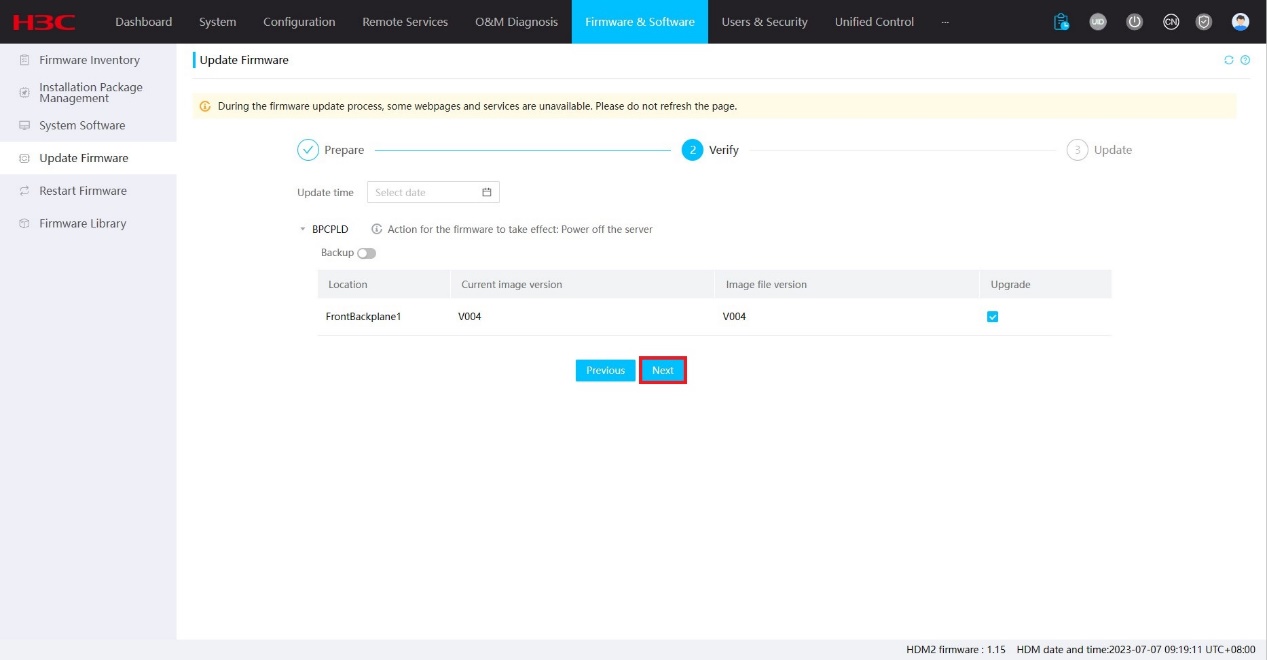
Task: Open the O&M Diagnosis menu
Action: tap(516, 22)
